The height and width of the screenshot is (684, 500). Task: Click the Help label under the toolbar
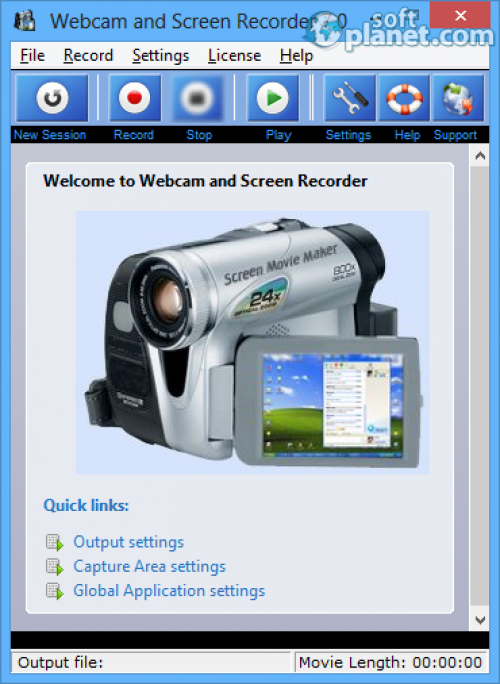[407, 135]
